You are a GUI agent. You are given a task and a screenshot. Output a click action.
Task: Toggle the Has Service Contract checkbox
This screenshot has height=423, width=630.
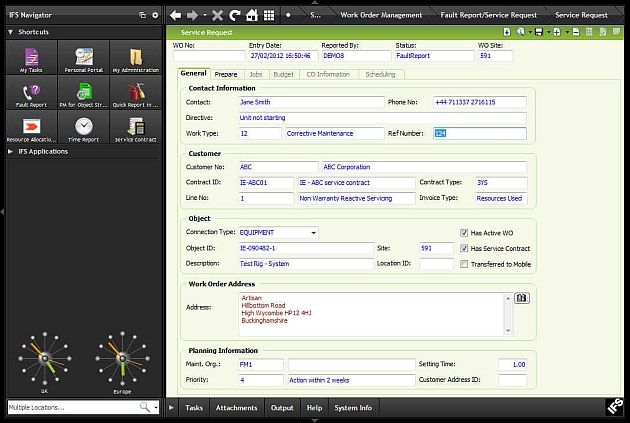coord(464,248)
